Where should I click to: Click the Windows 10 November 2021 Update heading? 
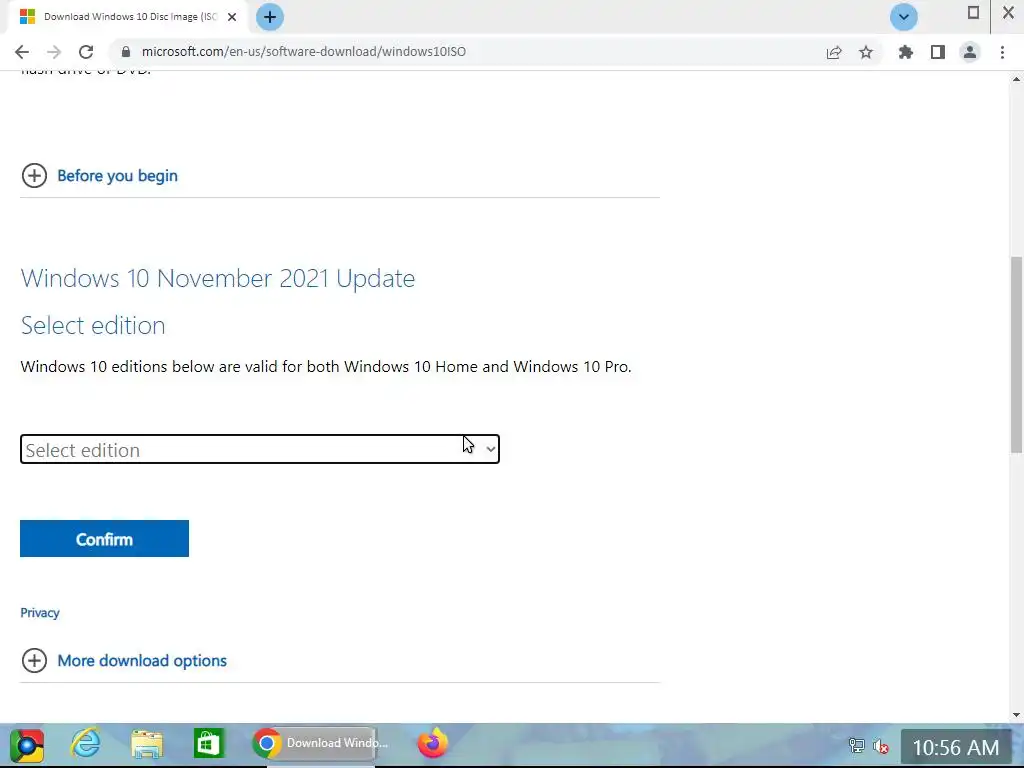pos(217,278)
